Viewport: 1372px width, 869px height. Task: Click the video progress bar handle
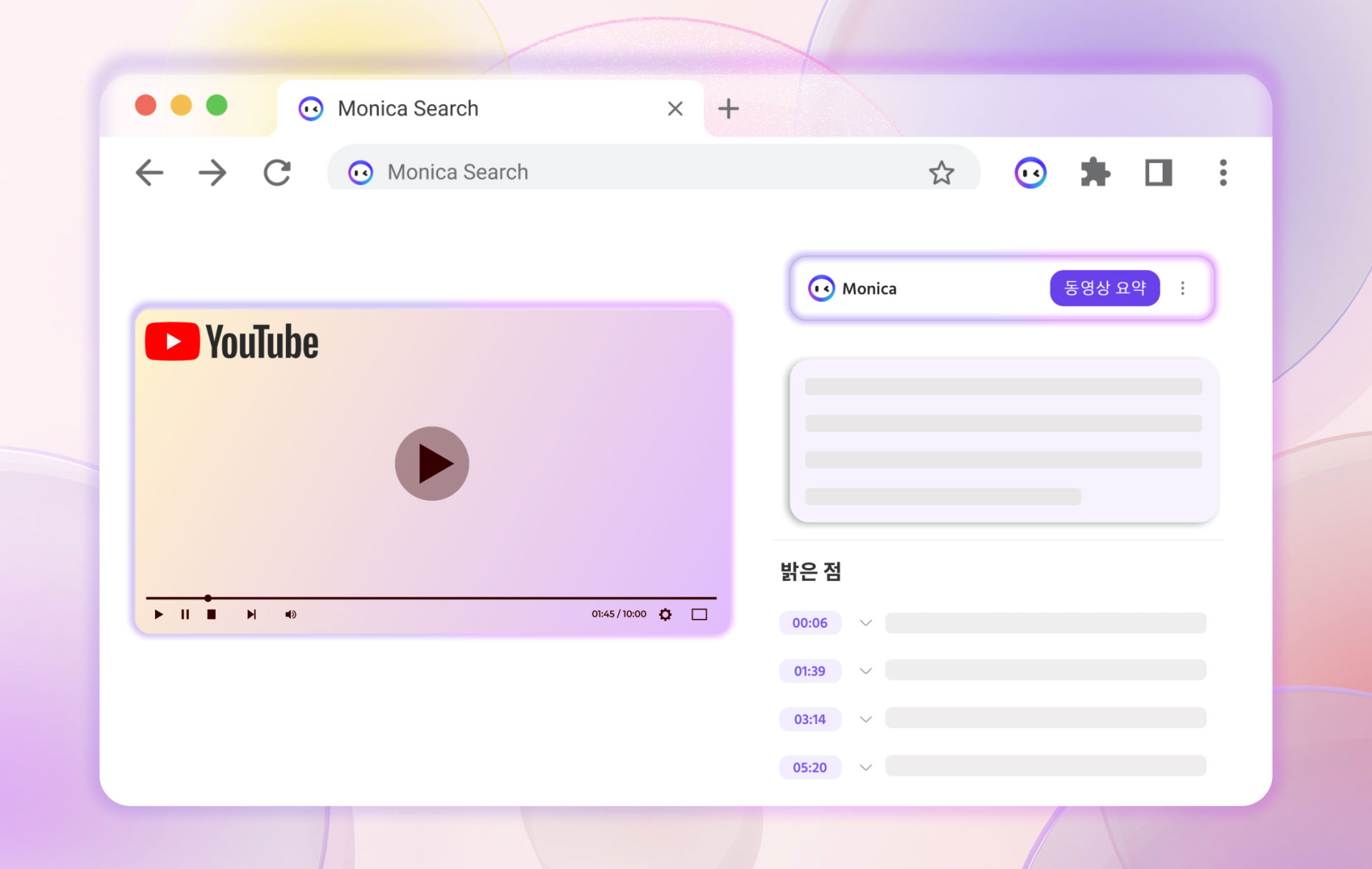(208, 597)
